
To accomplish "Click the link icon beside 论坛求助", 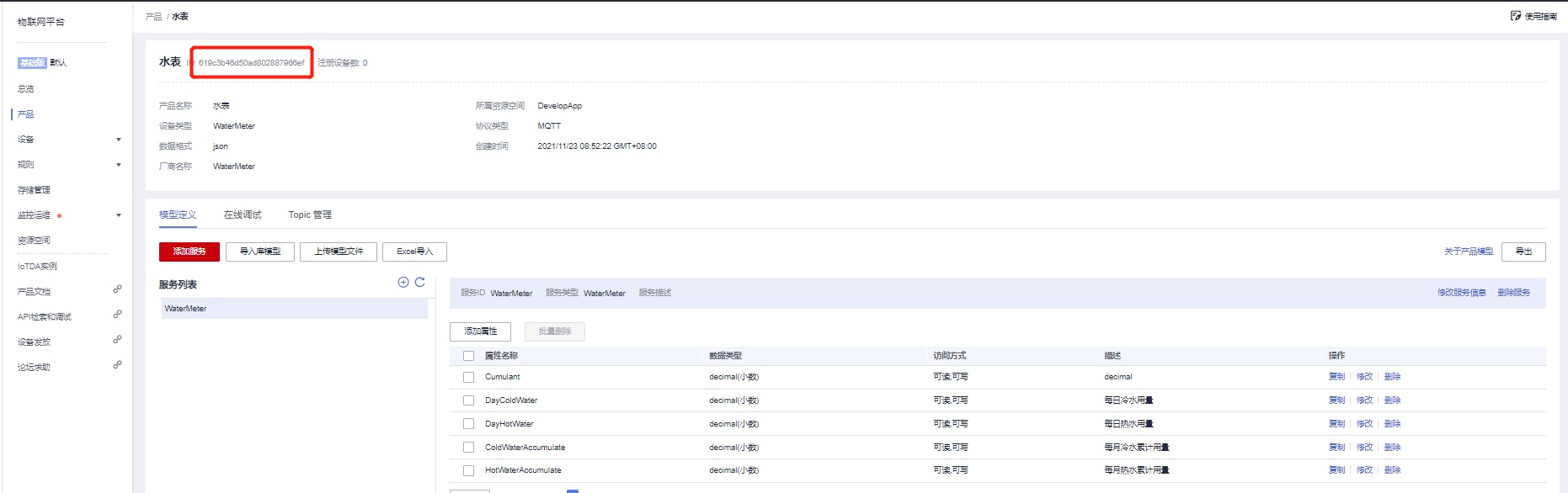I will point(118,365).
